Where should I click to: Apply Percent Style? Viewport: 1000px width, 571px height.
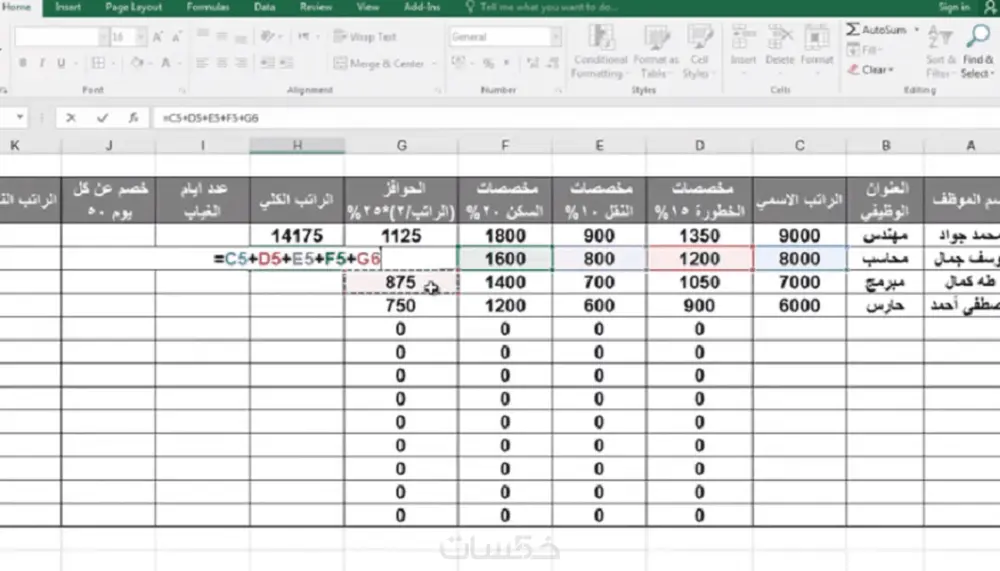[x=489, y=63]
